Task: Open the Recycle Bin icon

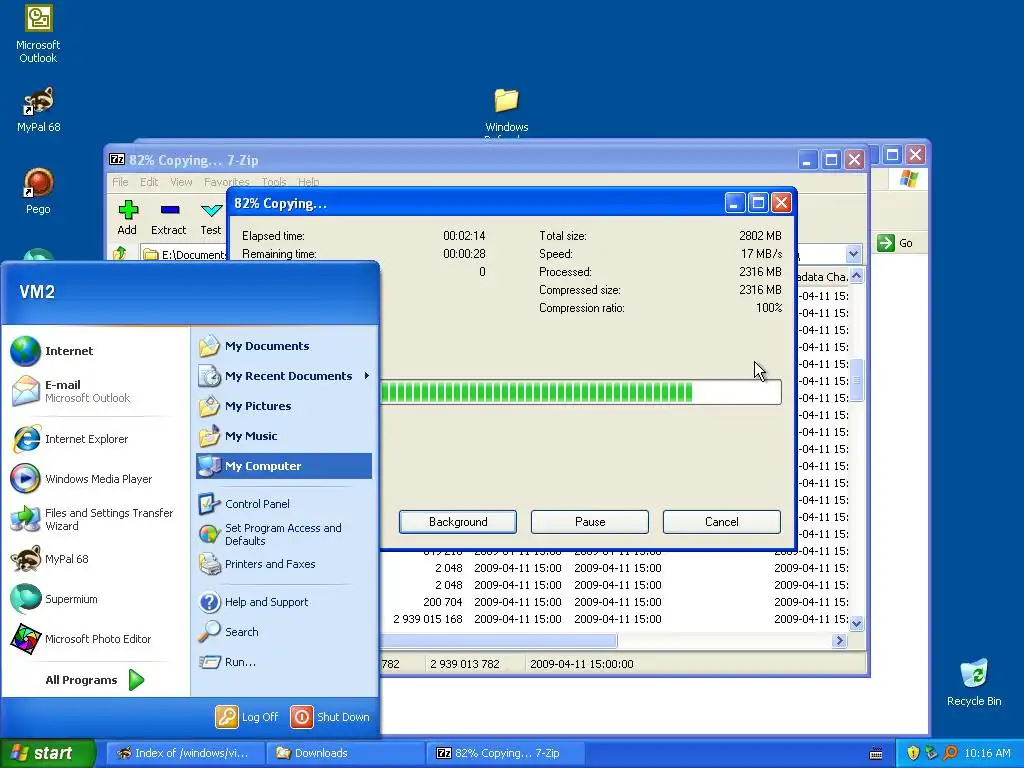Action: pyautogui.click(x=974, y=683)
